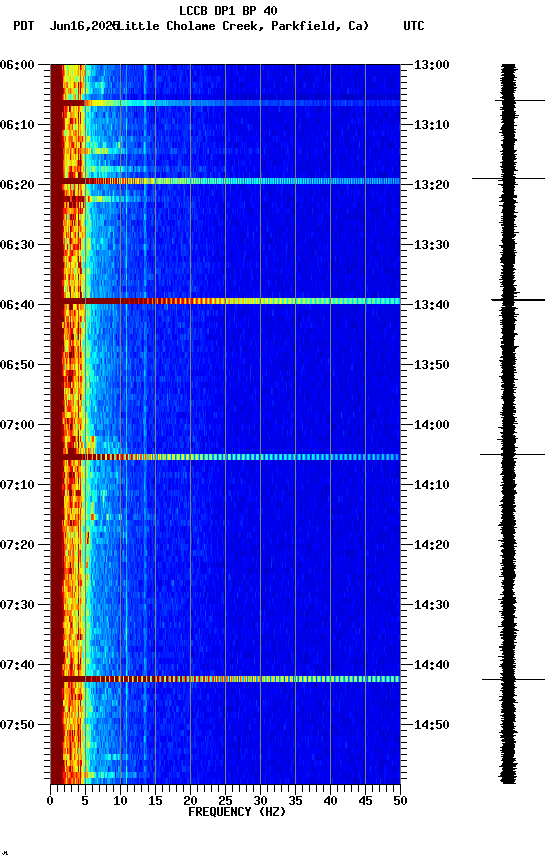552x864 pixels.
Task: Click the 10 Hz frequency tick label
Action: click(120, 801)
